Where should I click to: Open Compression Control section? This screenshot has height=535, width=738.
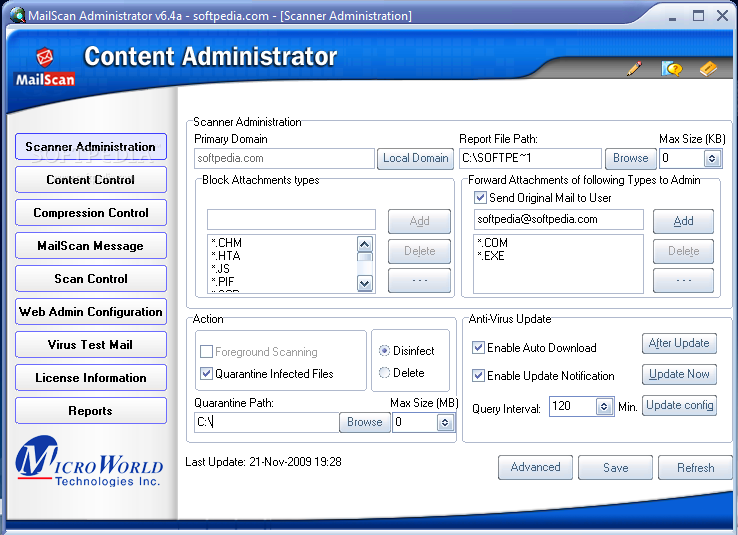pos(91,213)
